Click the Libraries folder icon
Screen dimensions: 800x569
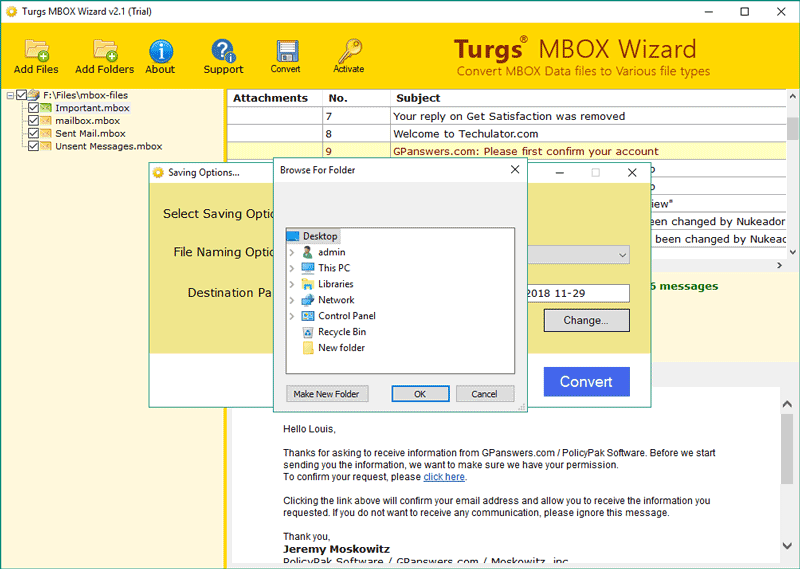(308, 284)
